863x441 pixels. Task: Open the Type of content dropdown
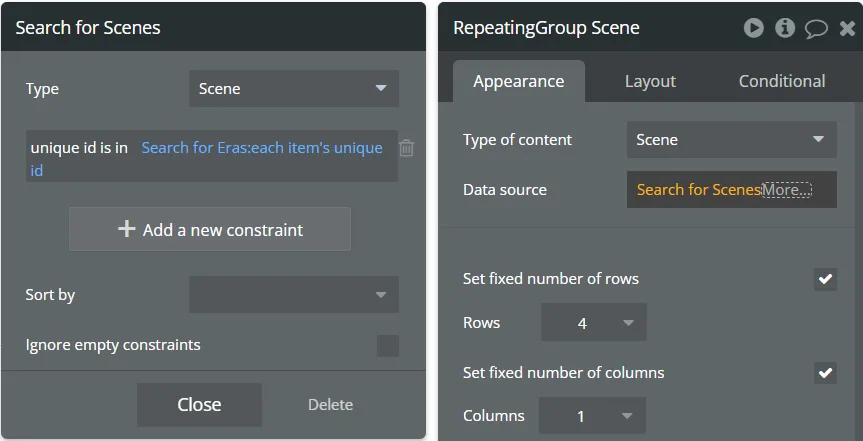pyautogui.click(x=731, y=139)
